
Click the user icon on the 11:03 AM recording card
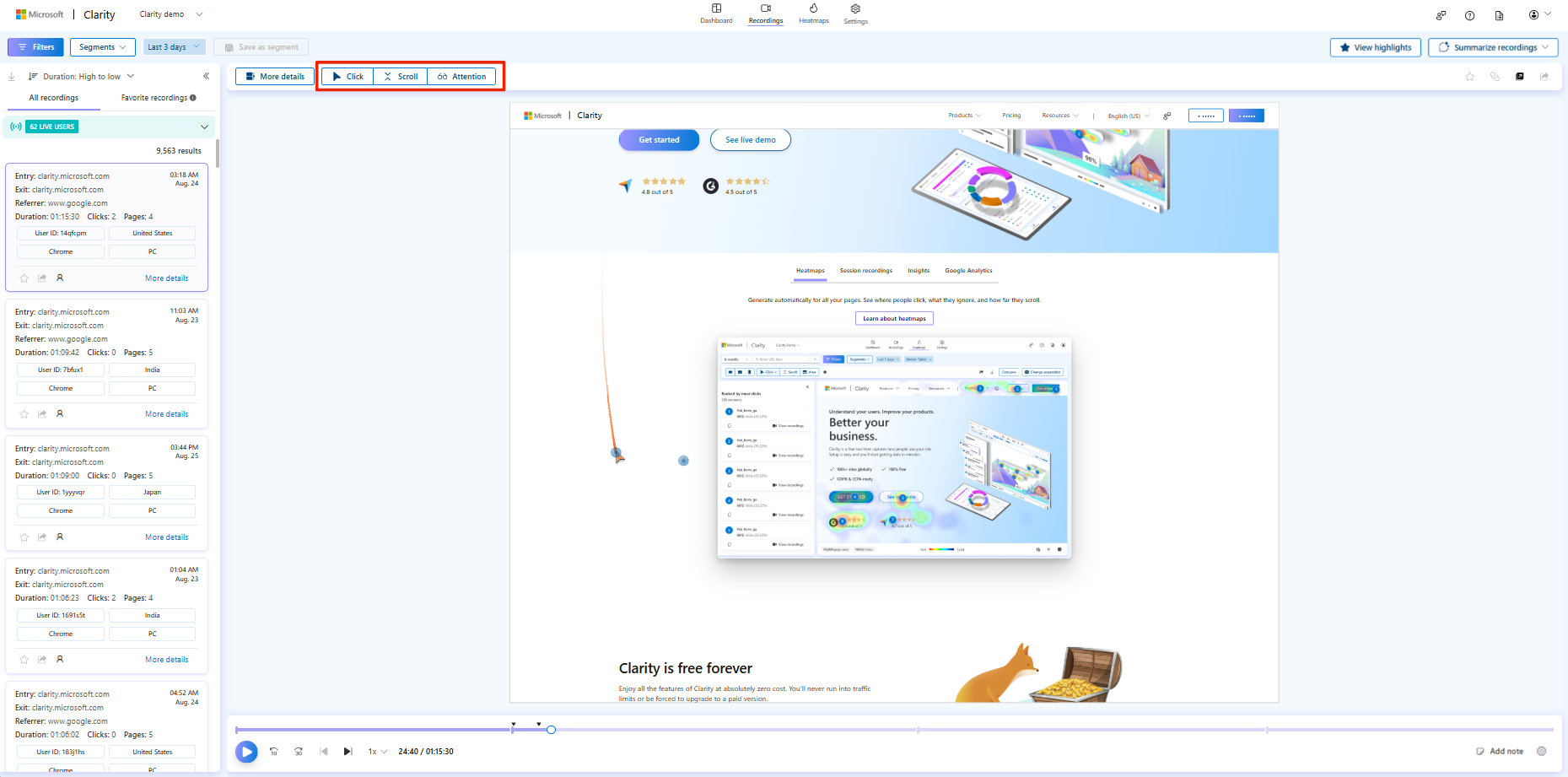60,413
